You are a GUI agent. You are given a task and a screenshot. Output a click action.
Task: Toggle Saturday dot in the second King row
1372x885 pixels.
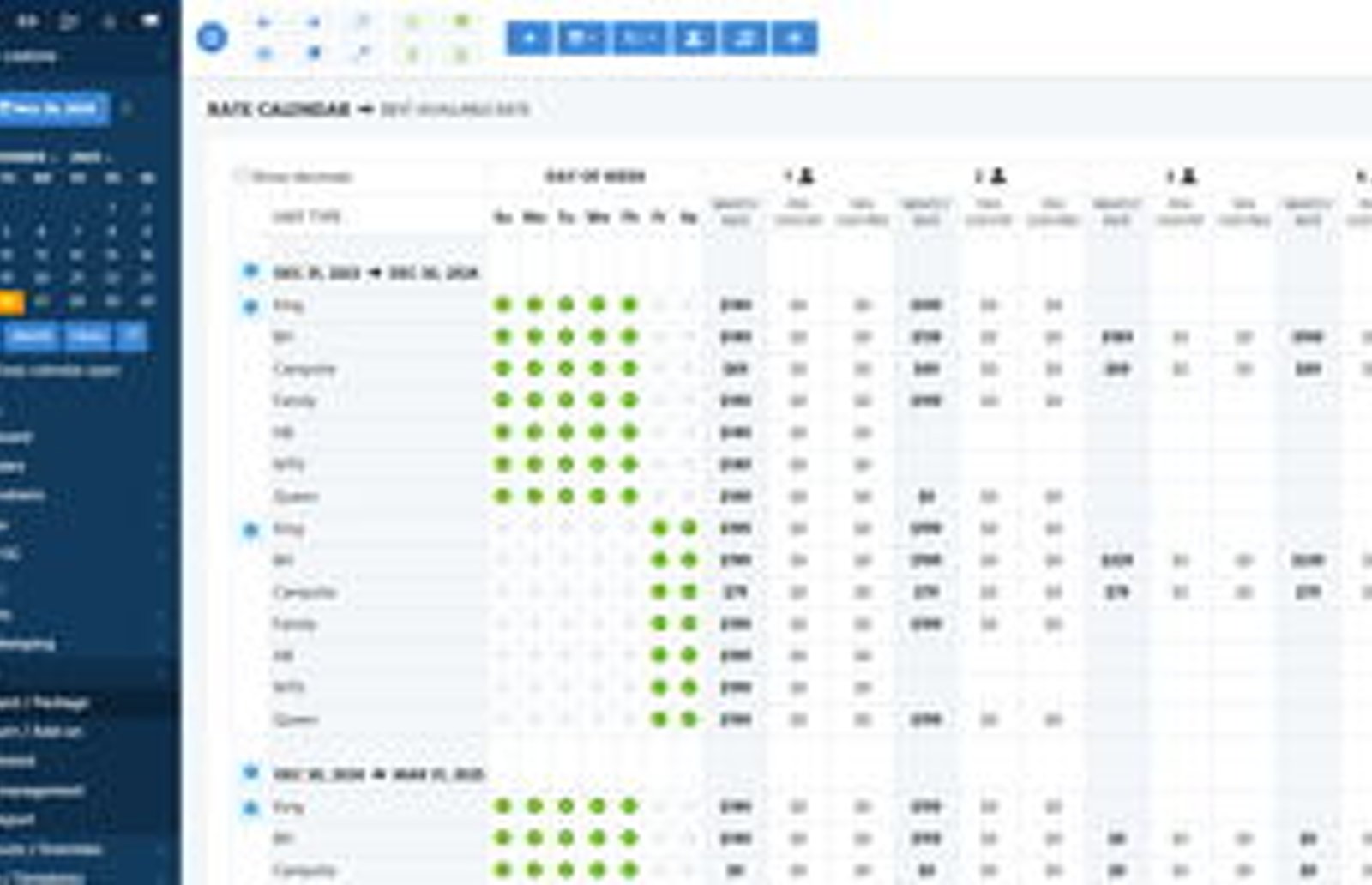pos(689,528)
